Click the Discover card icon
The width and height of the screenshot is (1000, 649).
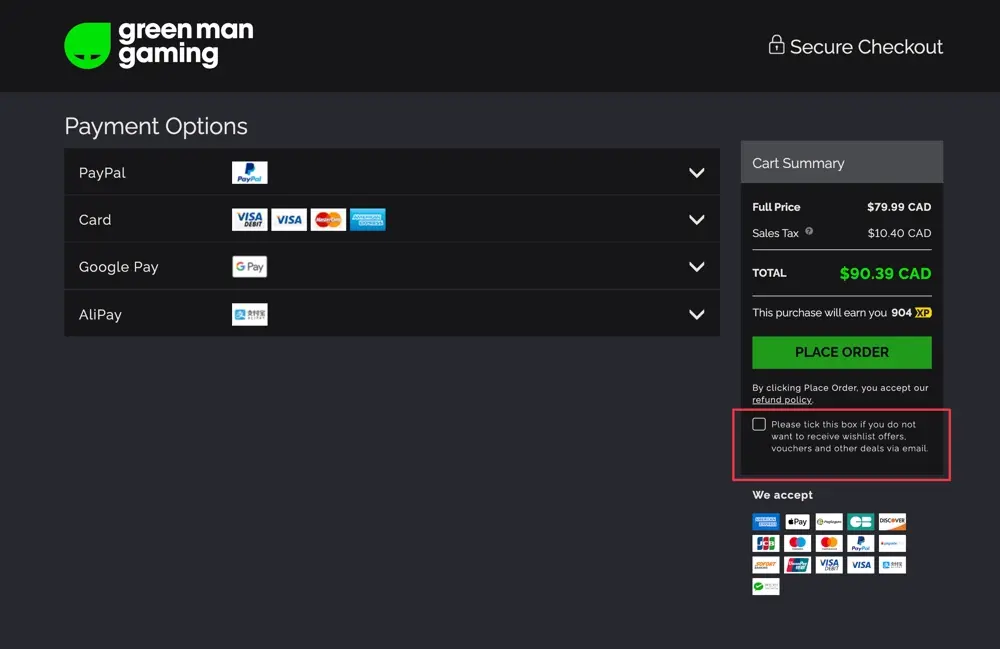tap(892, 522)
